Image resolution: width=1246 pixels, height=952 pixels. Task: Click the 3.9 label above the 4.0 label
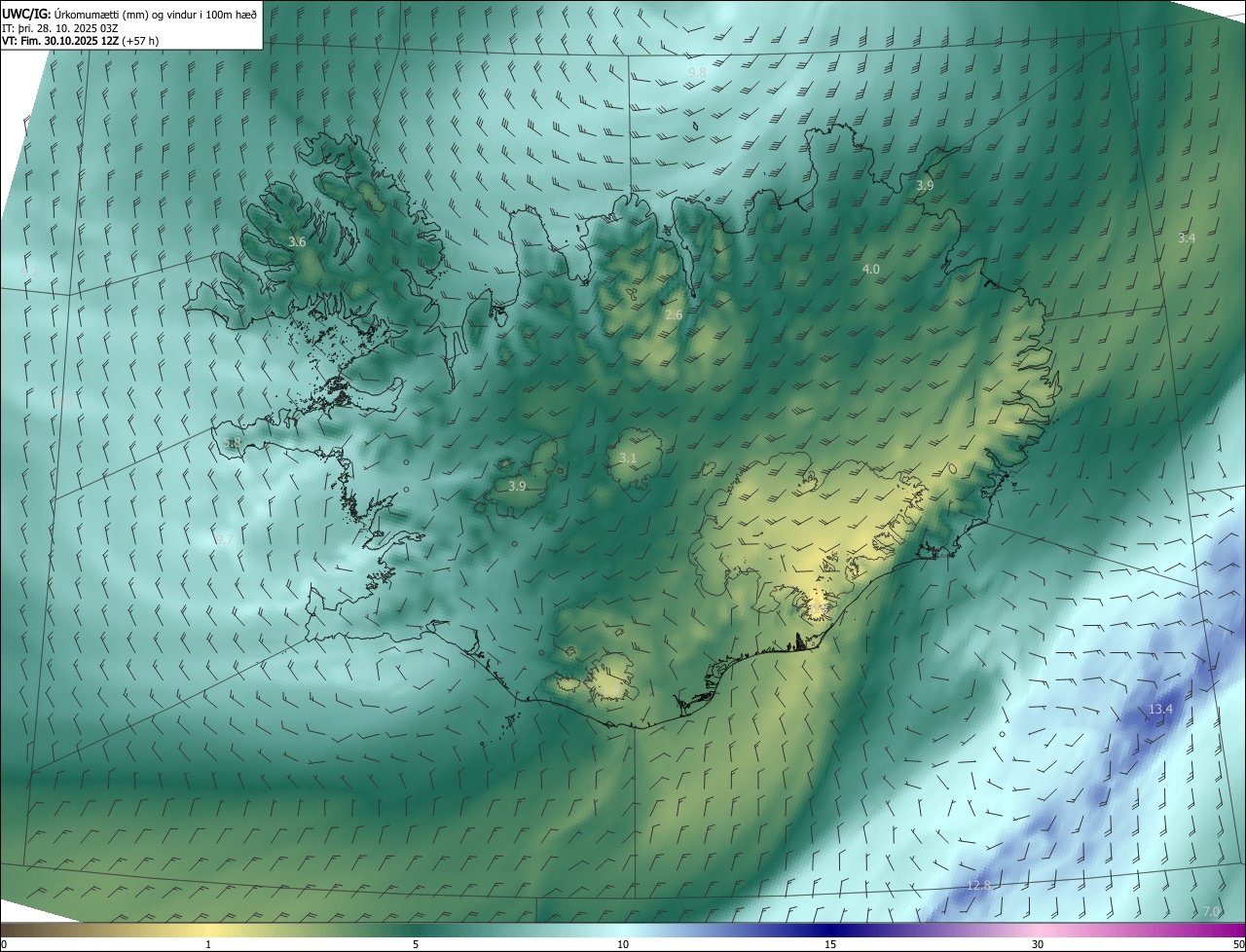[x=925, y=185]
